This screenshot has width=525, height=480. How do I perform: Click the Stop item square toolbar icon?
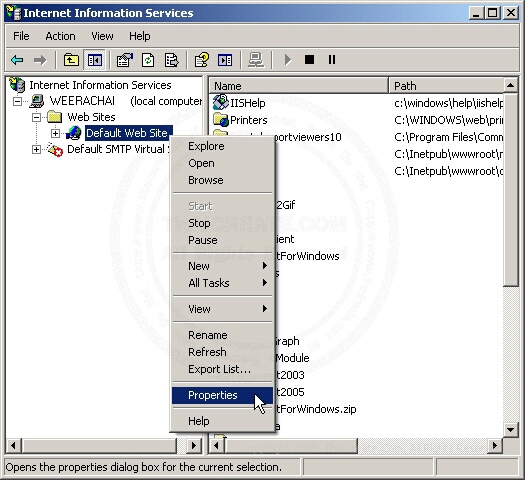click(x=309, y=60)
